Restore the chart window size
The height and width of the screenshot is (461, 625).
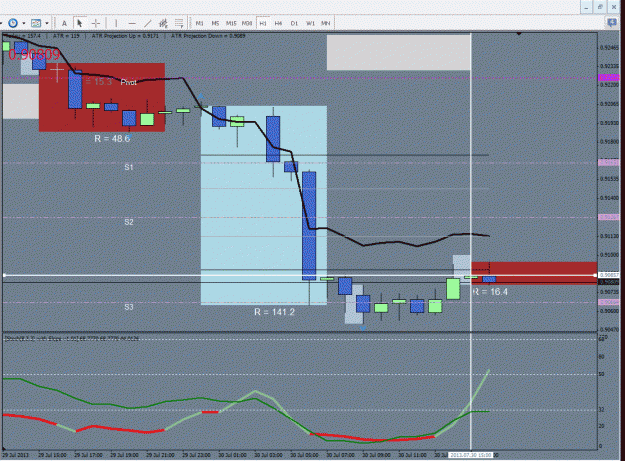(x=600, y=7)
